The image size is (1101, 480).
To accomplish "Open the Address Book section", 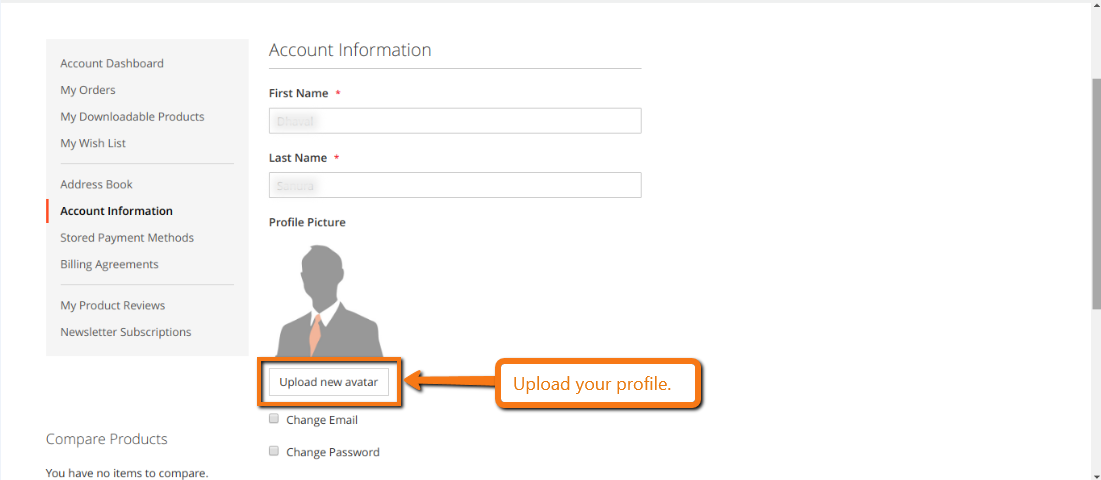I will click(96, 185).
